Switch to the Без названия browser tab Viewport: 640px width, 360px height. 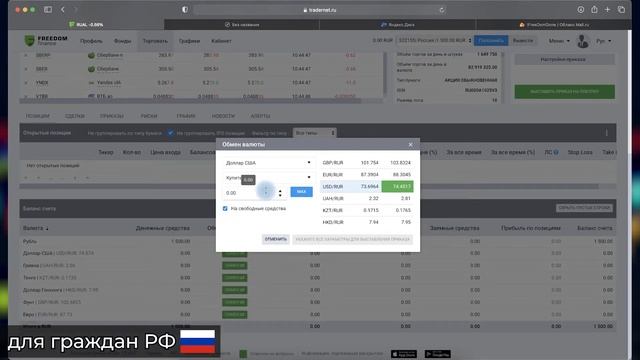coord(242,24)
